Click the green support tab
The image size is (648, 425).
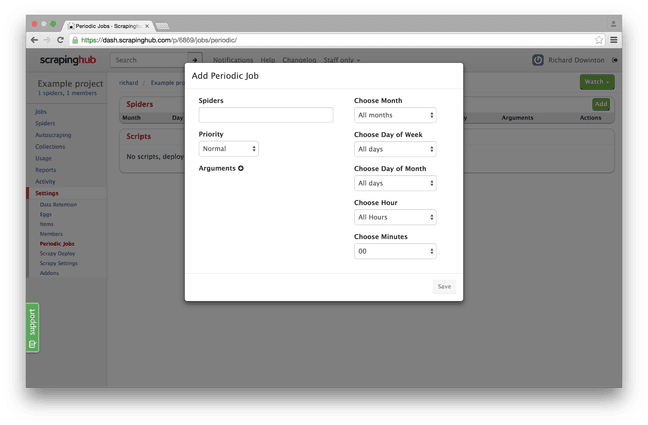click(x=33, y=328)
